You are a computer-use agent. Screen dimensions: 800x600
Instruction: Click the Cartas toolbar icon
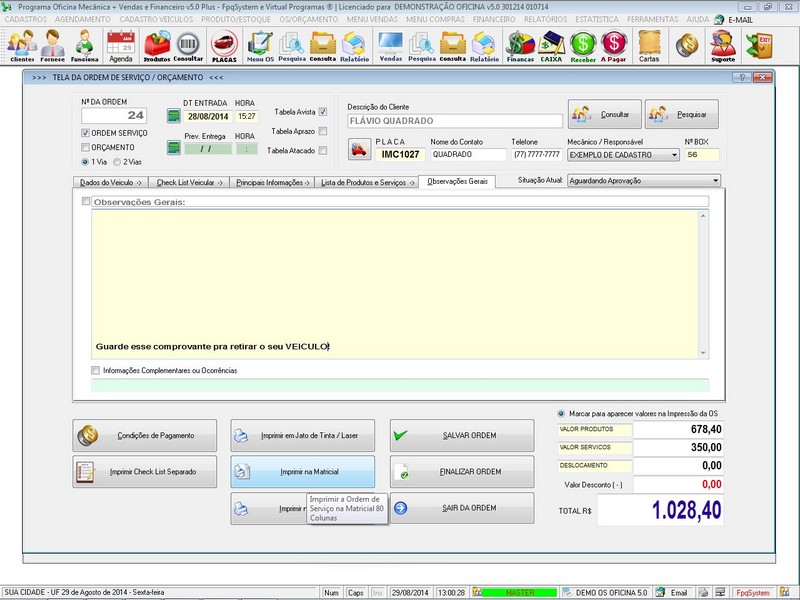click(649, 45)
